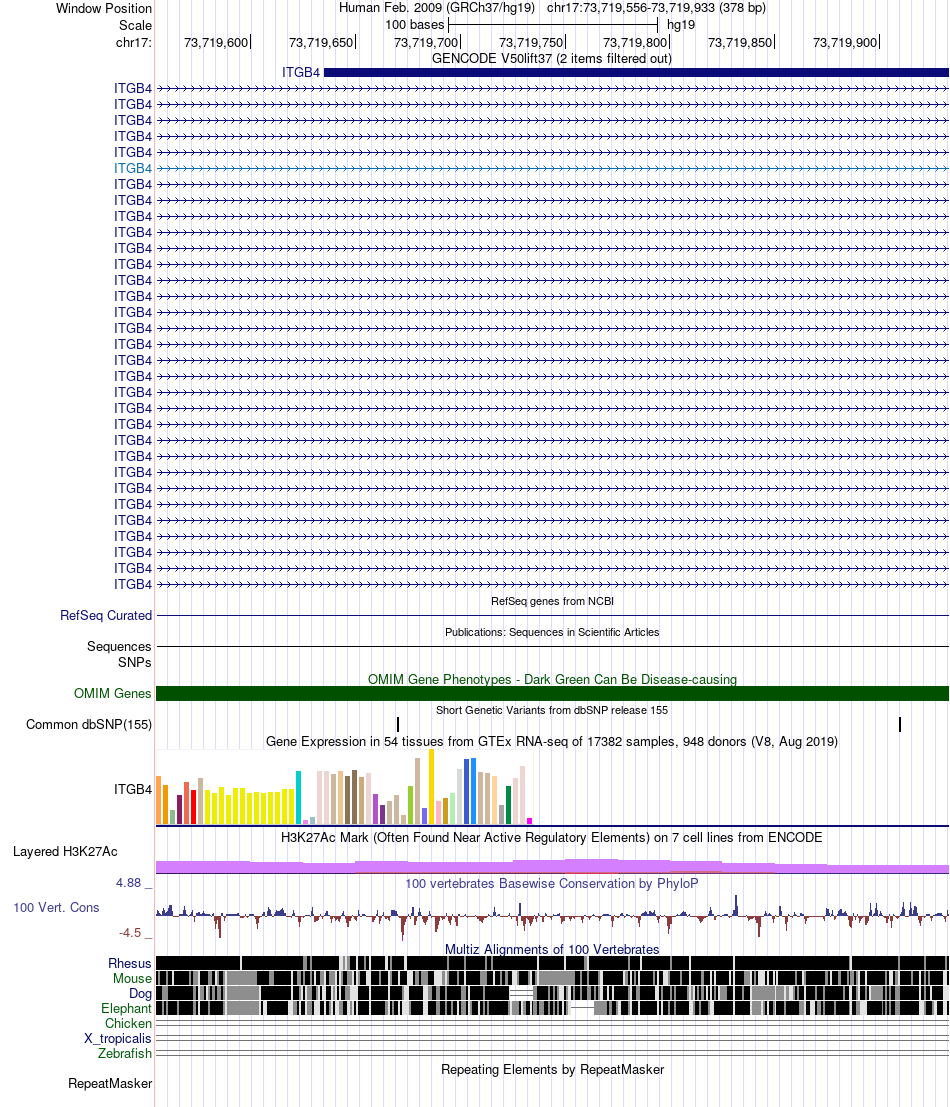Click the small magenta bar ending GTEx chart
Screen dimensions: 950x1107
(529, 820)
